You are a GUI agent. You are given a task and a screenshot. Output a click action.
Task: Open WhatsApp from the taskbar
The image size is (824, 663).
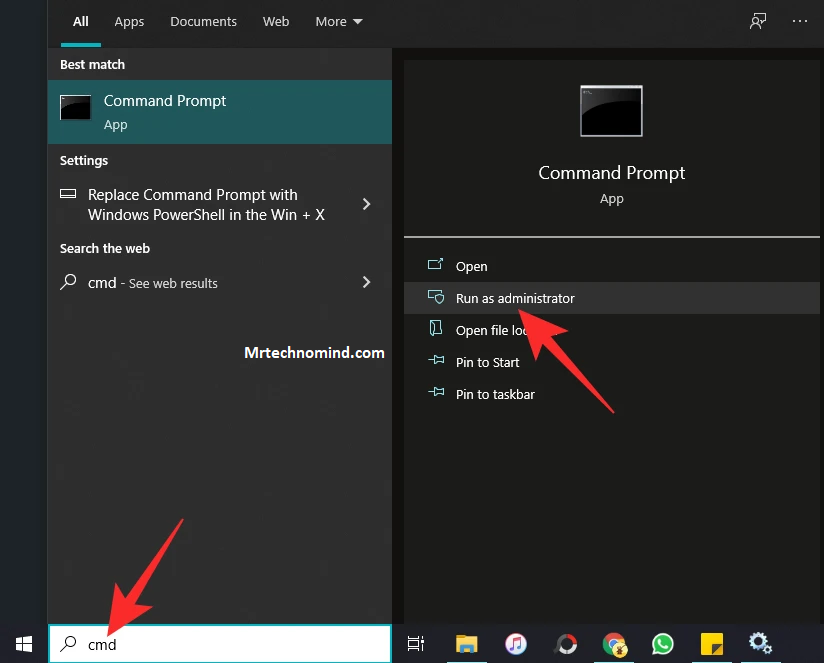(662, 645)
